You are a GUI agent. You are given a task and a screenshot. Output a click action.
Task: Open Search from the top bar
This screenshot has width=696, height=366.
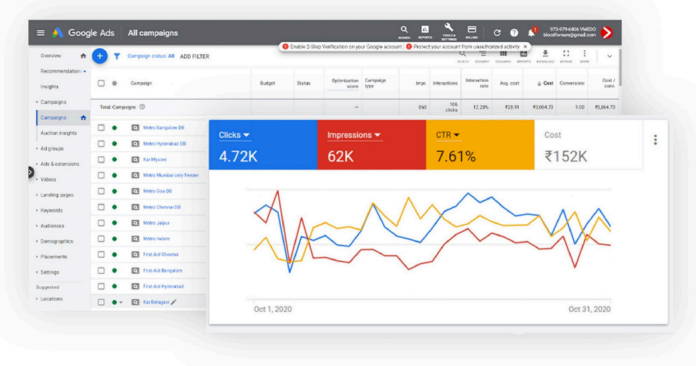point(404,31)
